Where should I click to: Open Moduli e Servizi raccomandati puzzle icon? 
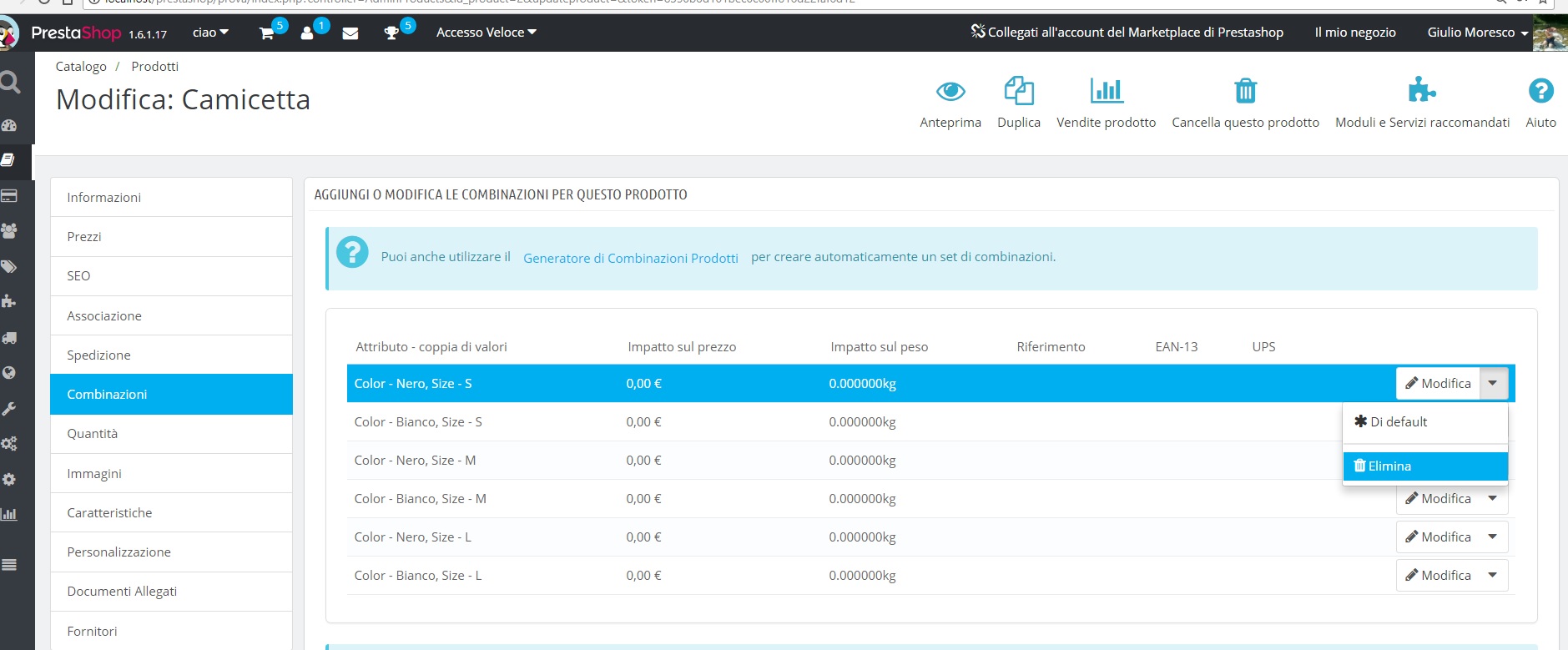(x=1422, y=89)
